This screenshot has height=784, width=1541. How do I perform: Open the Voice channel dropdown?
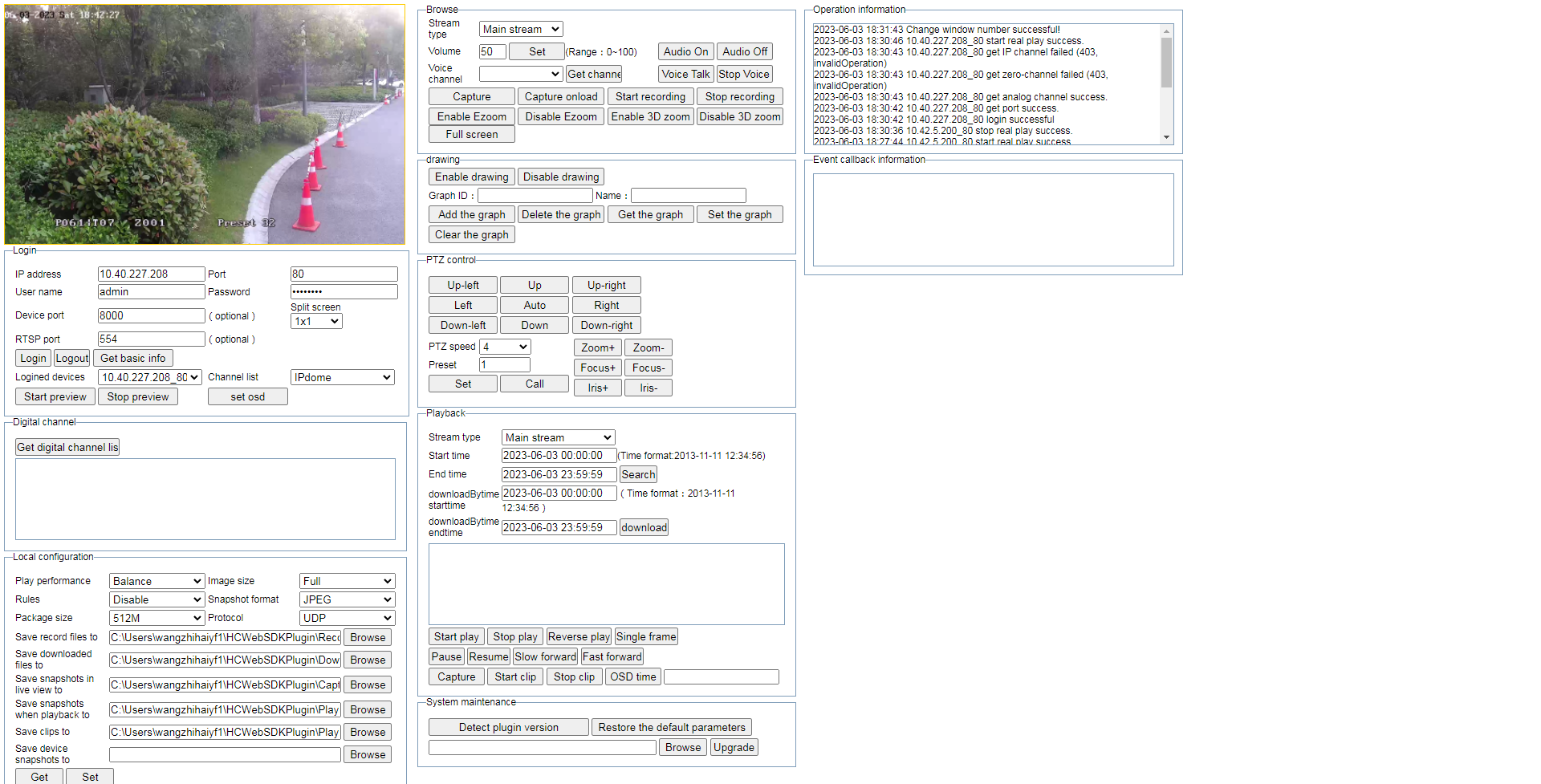[x=520, y=74]
